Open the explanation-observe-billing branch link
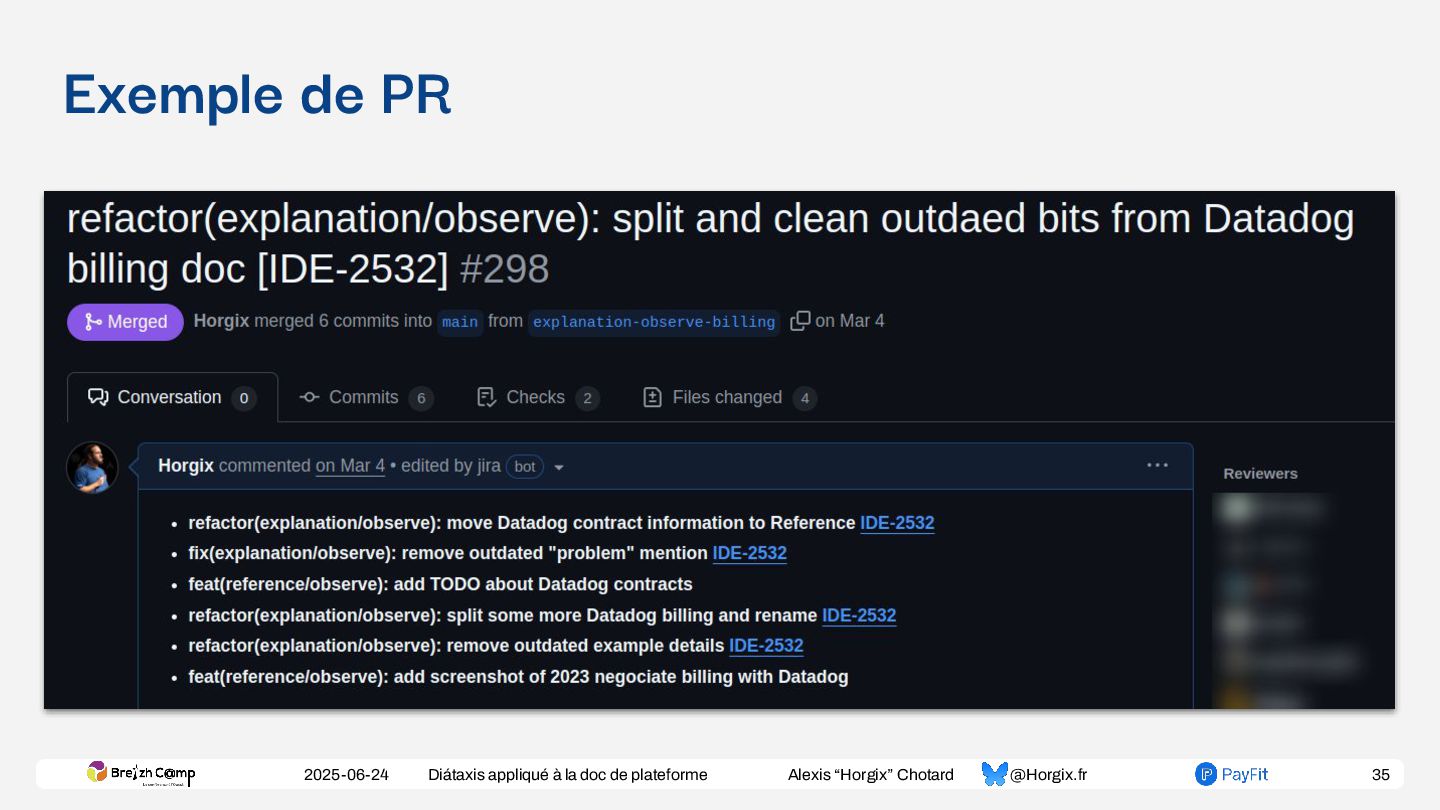 [654, 322]
